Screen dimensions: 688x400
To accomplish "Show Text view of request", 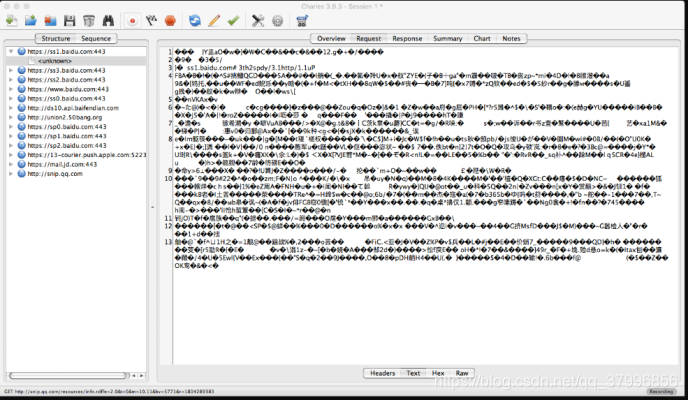I will pos(413,373).
